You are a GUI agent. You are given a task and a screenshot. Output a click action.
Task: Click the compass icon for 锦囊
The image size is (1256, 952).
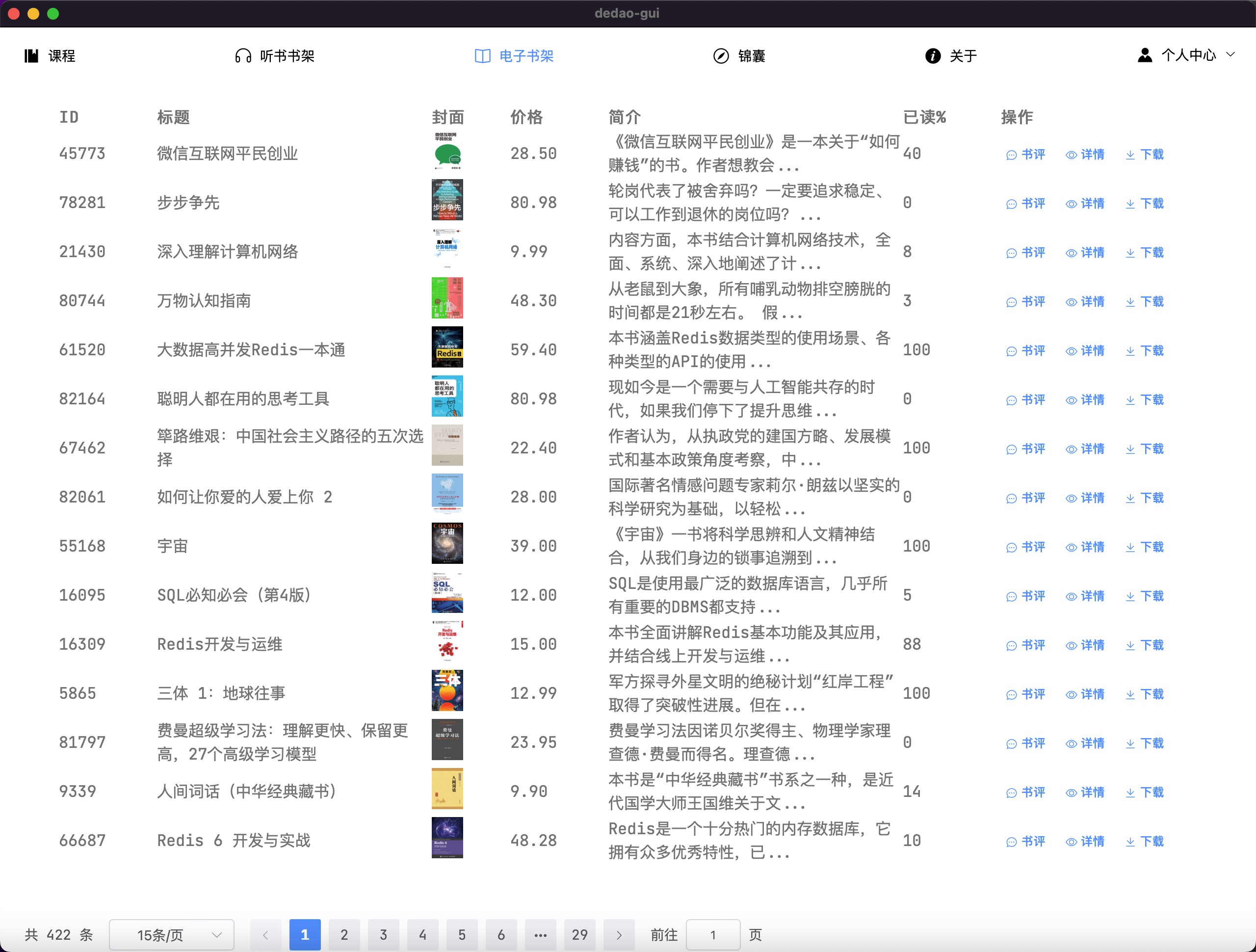pos(721,55)
